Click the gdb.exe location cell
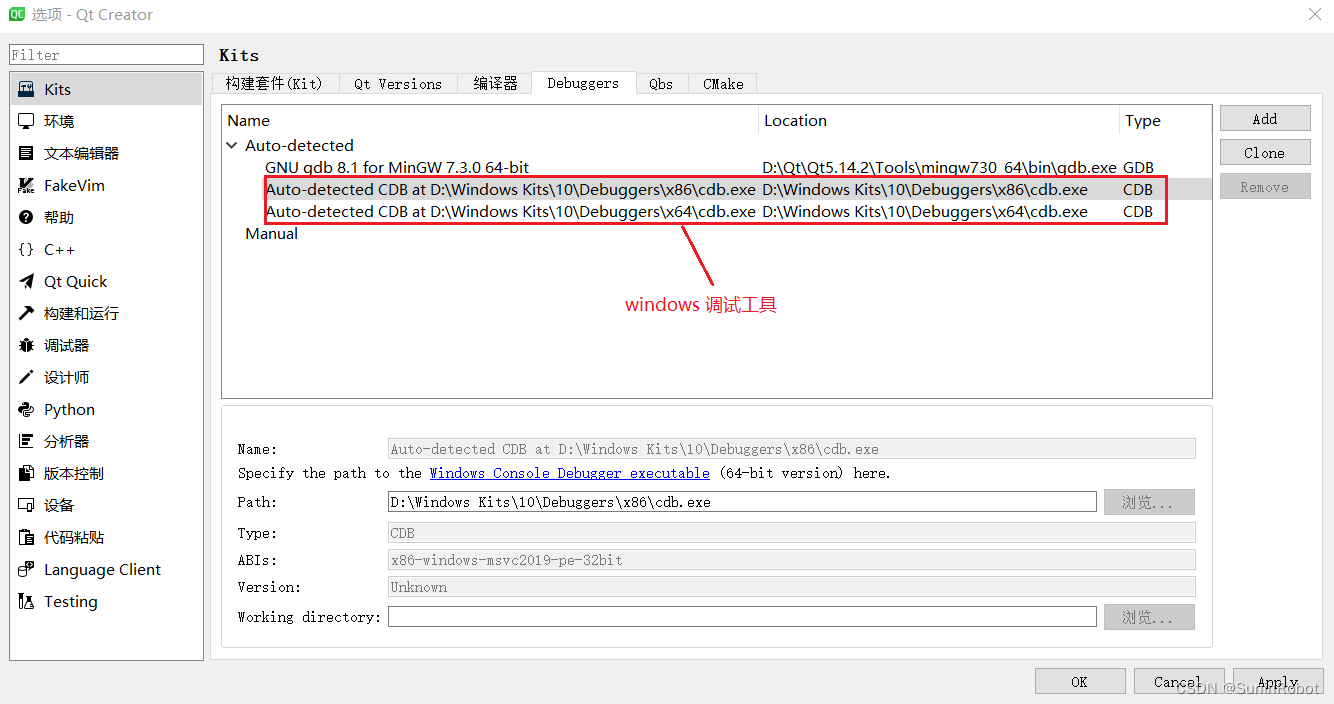The width and height of the screenshot is (1334, 704). click(x=939, y=167)
